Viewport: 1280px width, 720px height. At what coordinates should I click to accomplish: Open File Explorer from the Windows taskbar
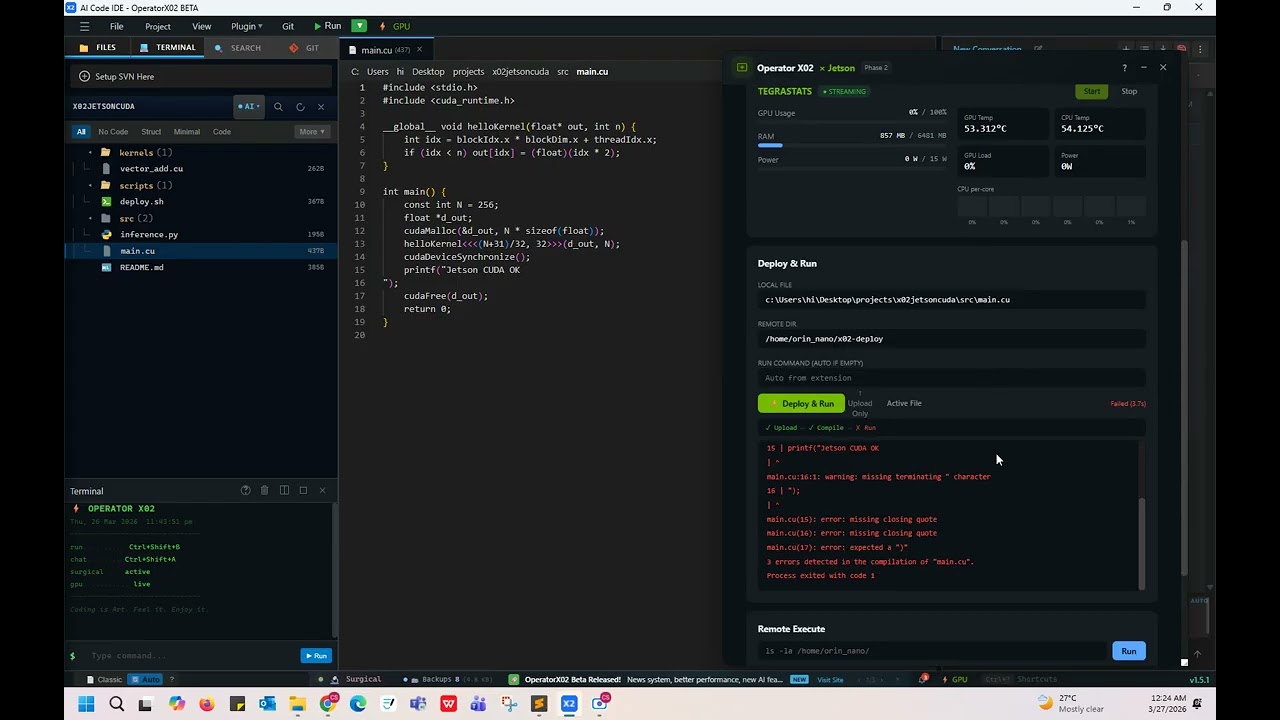coord(297,704)
